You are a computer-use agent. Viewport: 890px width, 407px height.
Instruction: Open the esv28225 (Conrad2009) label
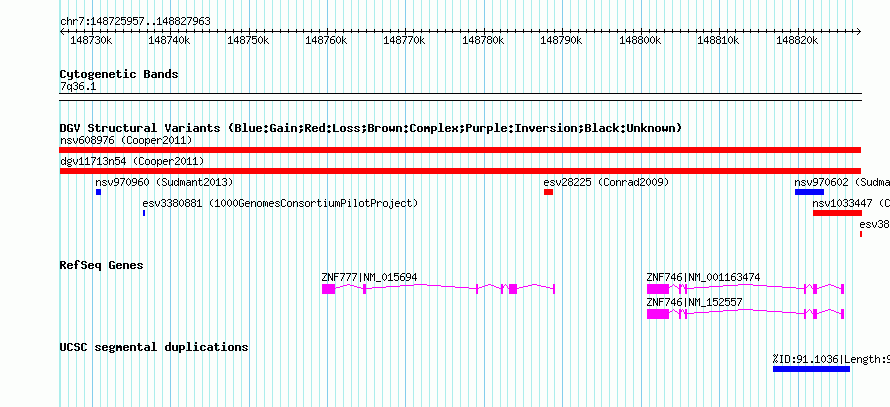[606, 182]
